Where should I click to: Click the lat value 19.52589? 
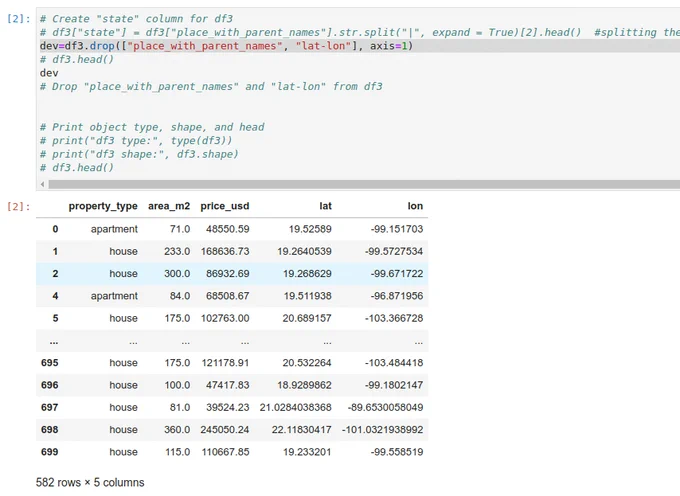(310, 229)
